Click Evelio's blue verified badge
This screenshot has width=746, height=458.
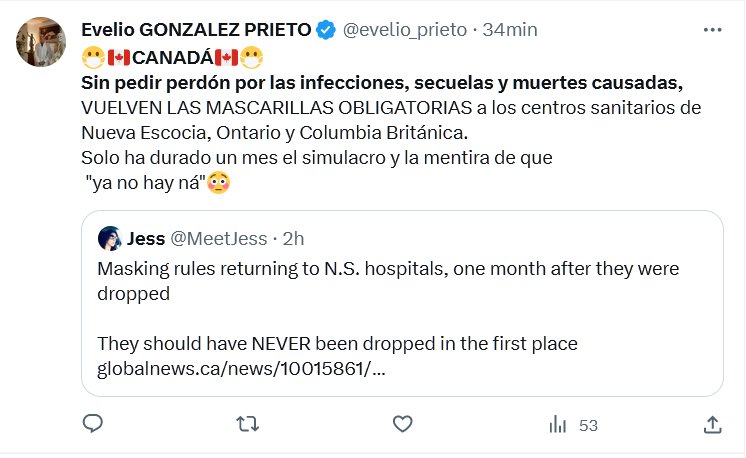point(326,31)
